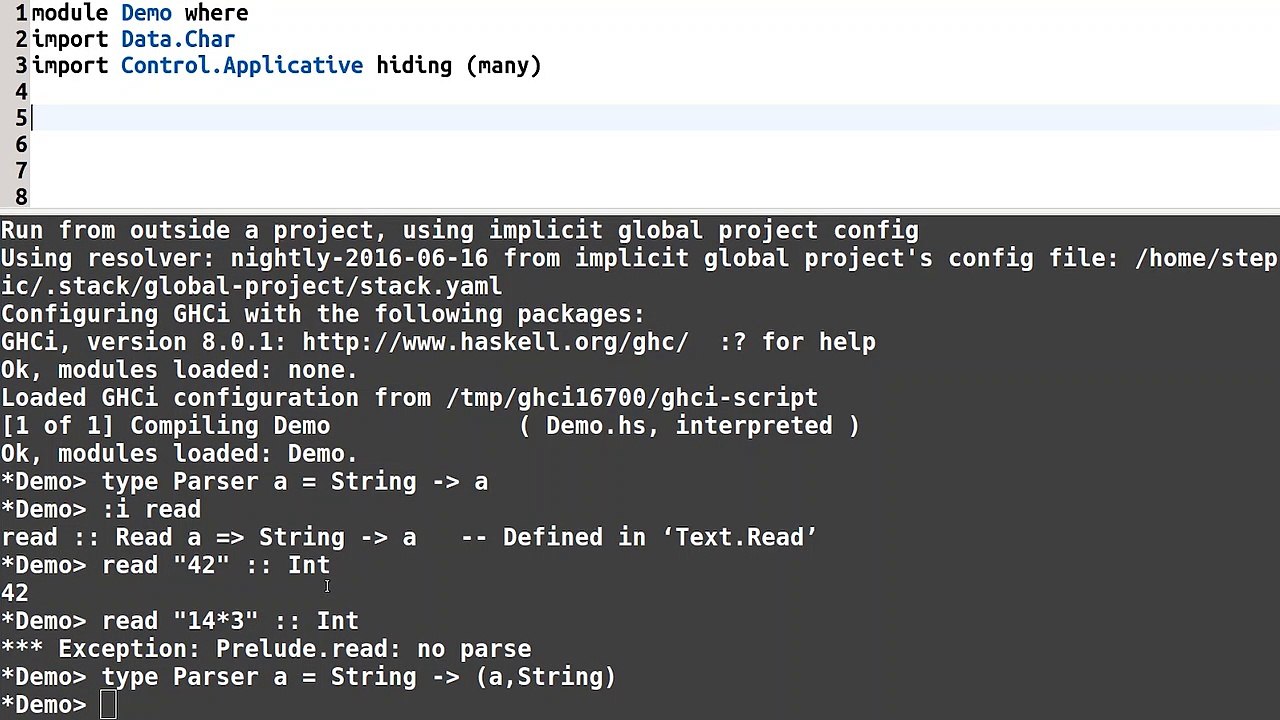Click '(many)' in the import line

(504, 66)
